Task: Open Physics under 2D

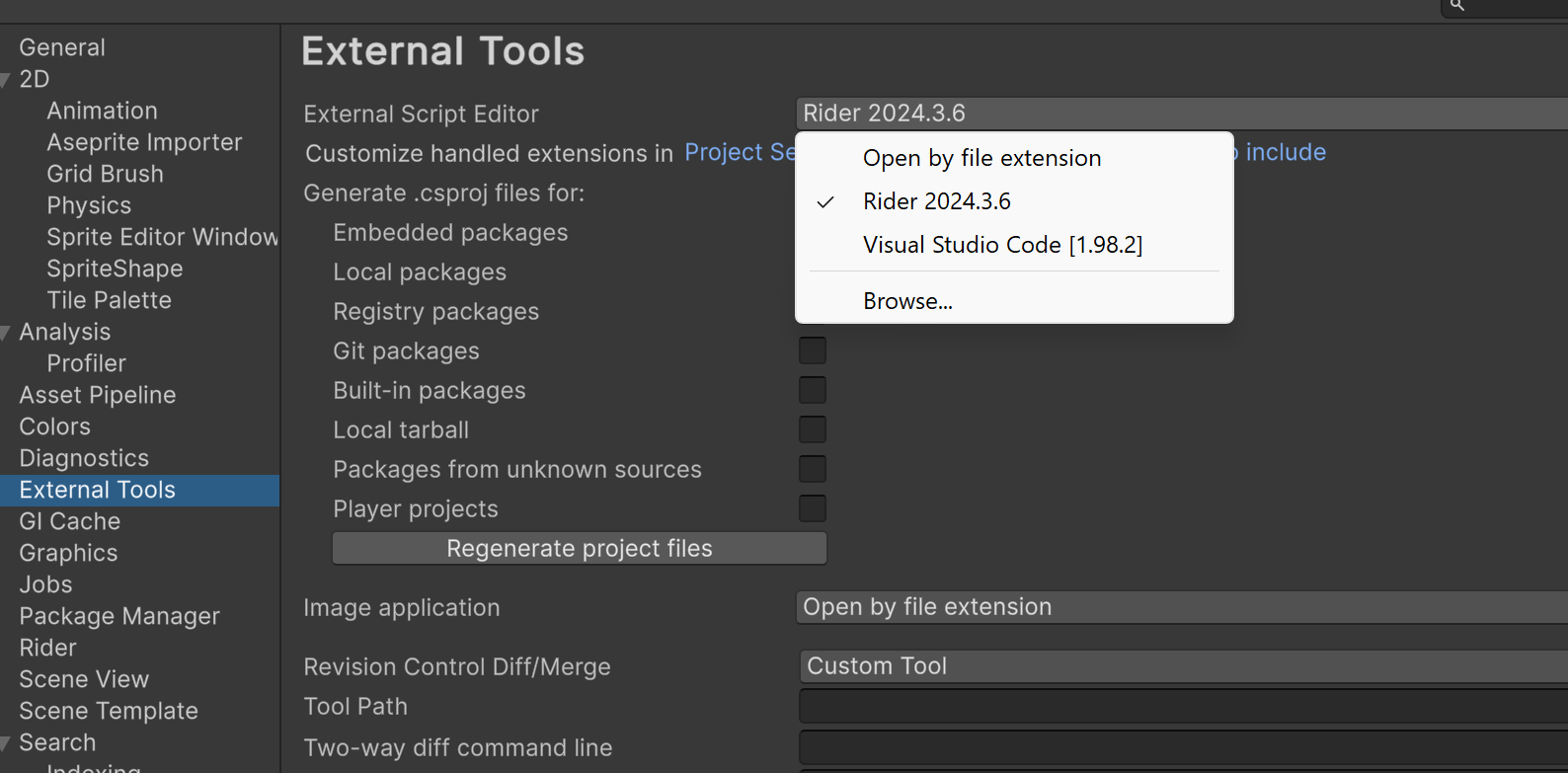Action: [89, 205]
